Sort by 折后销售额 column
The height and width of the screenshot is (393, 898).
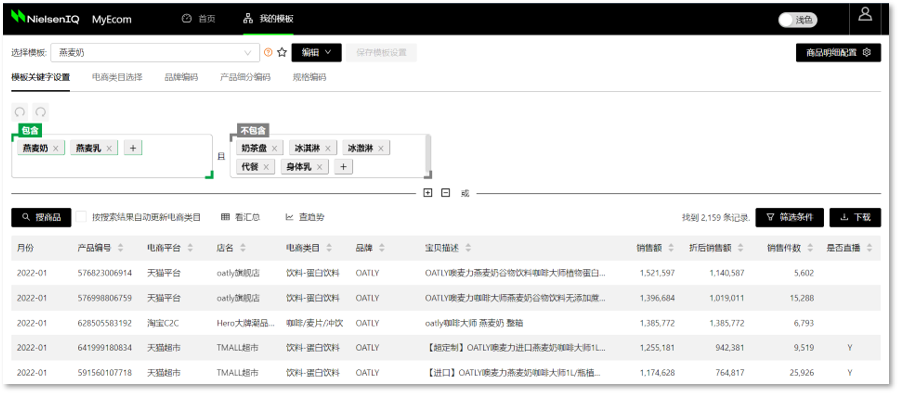point(741,248)
